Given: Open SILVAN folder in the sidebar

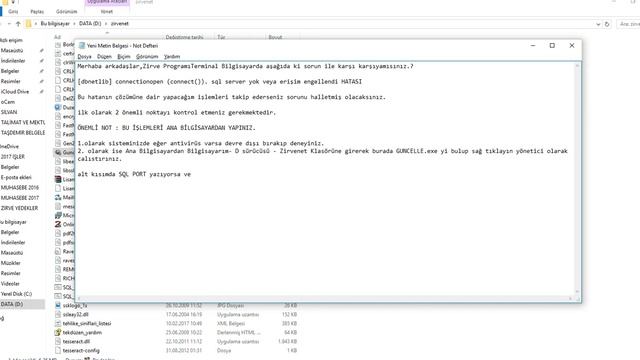Looking at the screenshot, I should [9, 112].
